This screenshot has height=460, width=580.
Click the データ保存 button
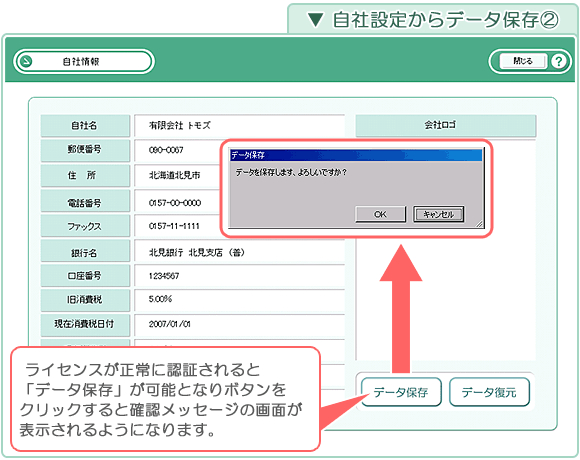401,392
